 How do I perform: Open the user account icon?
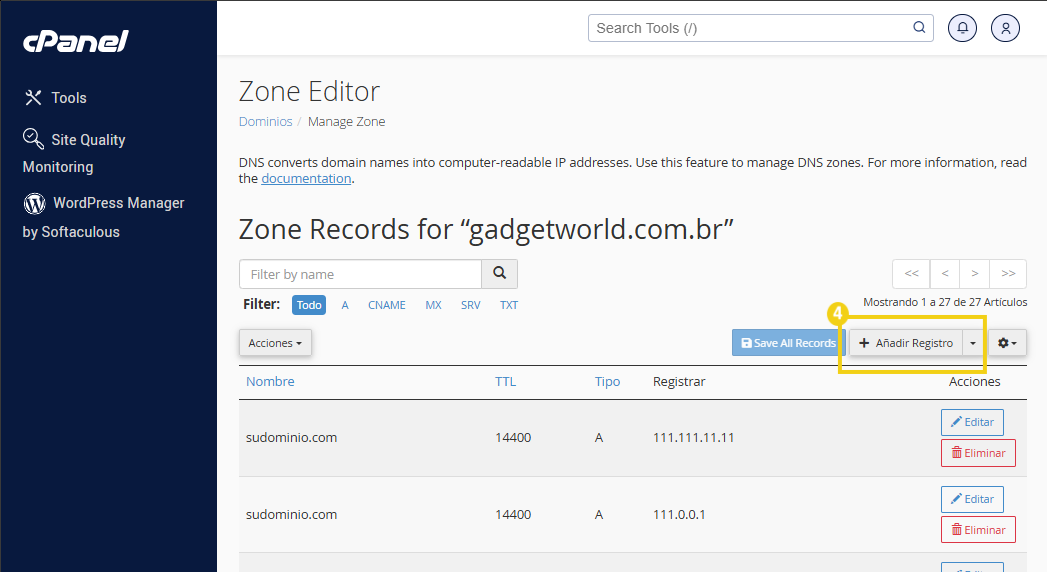(x=1005, y=28)
